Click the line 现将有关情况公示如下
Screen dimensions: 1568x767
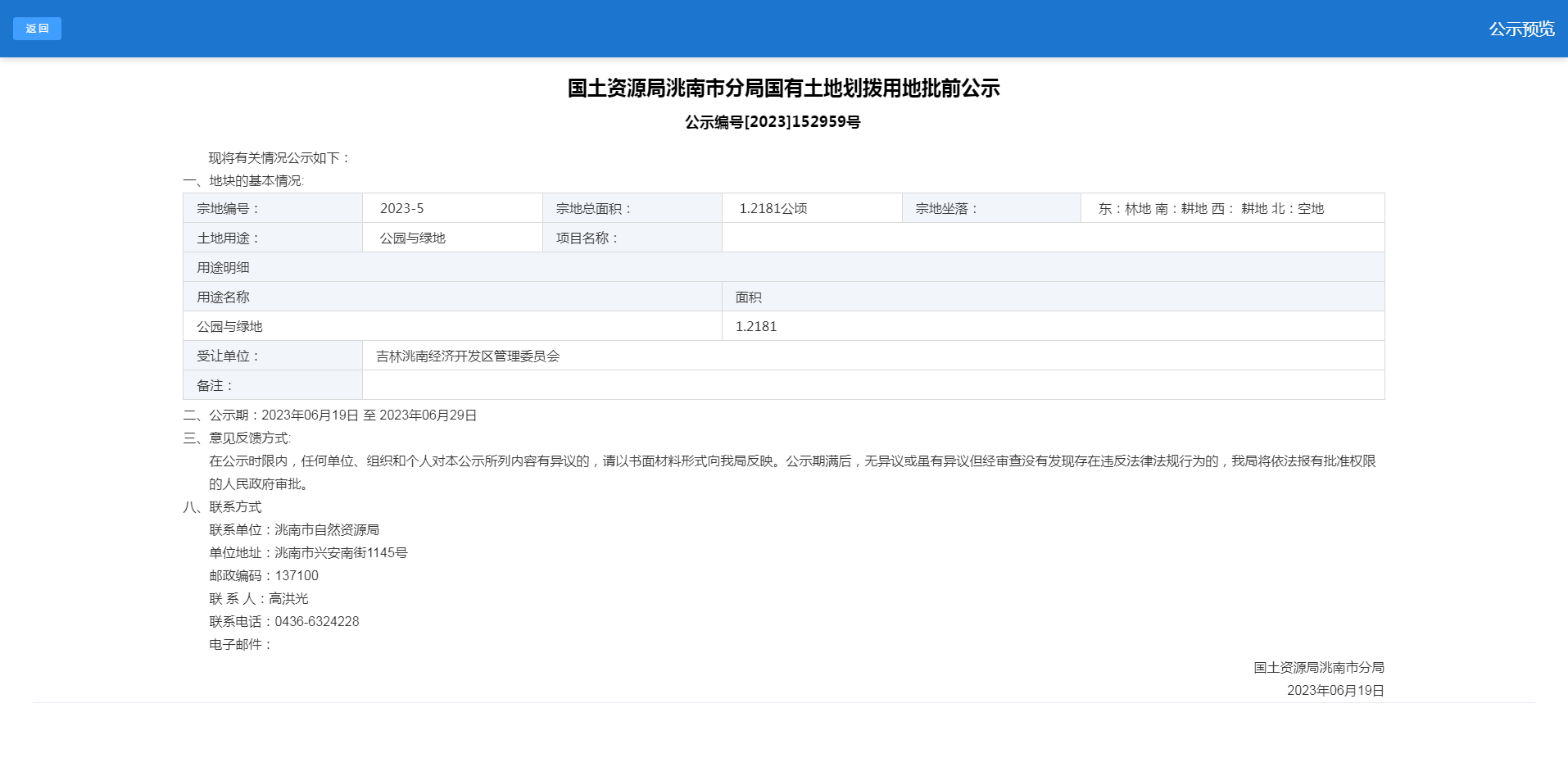click(x=279, y=157)
